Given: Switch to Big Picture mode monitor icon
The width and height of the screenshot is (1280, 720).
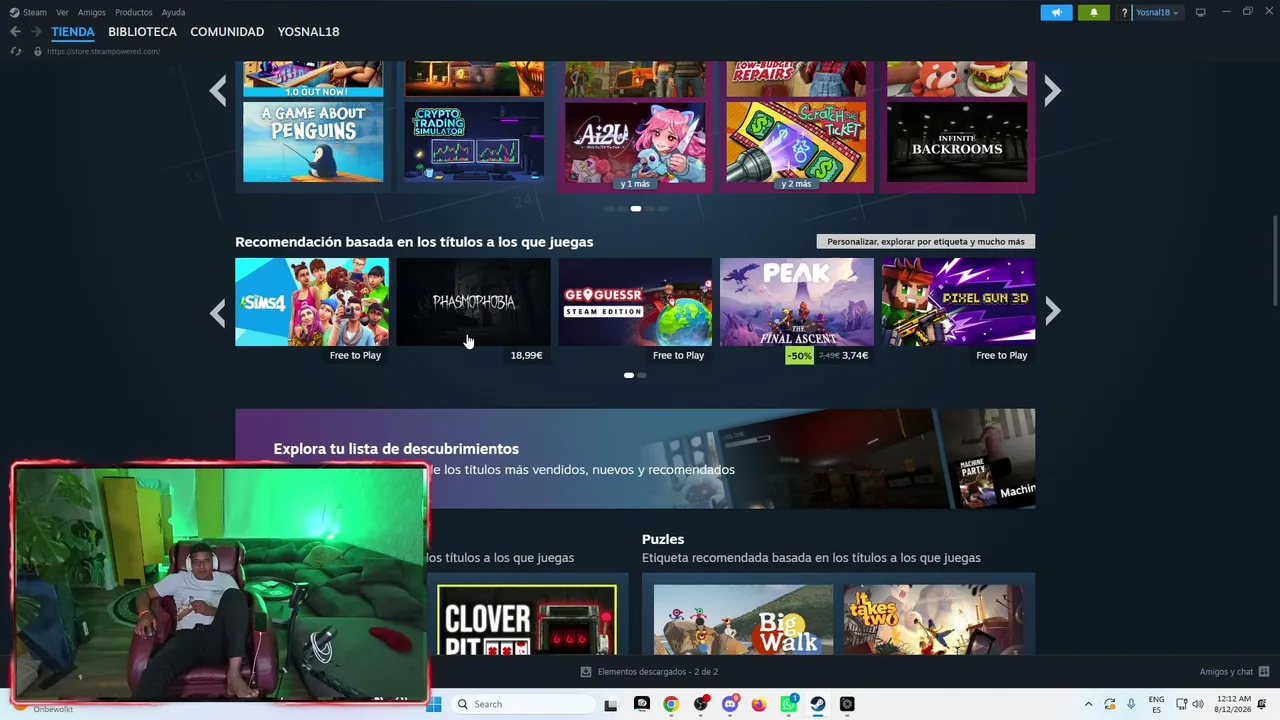Looking at the screenshot, I should tap(1200, 12).
